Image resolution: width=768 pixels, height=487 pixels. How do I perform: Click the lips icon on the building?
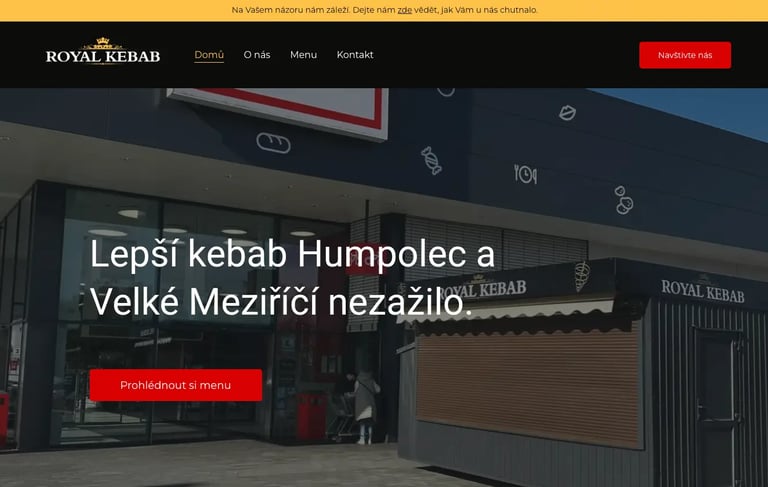point(567,113)
